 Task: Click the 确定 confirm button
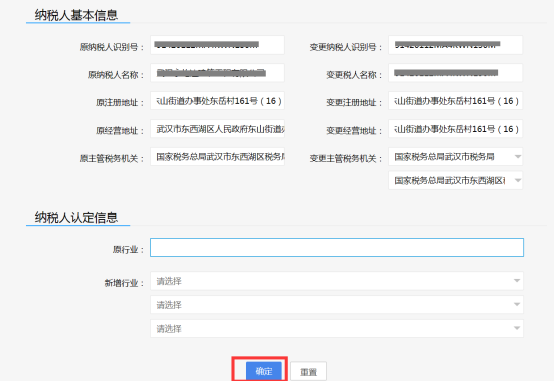264,371
